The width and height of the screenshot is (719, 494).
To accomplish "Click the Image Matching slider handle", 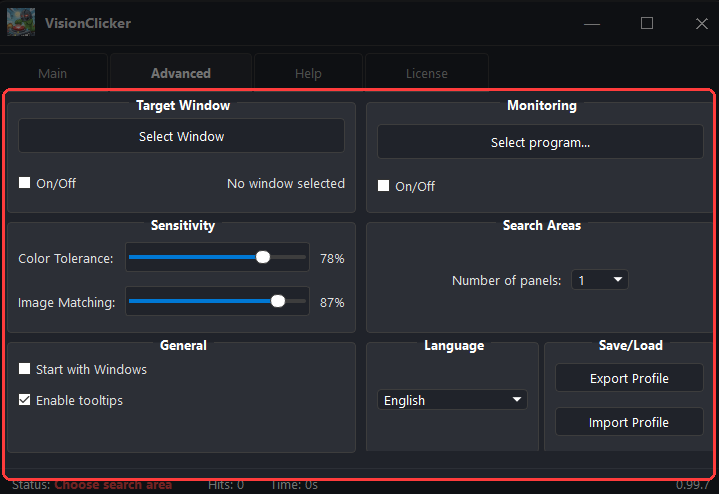I will (278, 301).
